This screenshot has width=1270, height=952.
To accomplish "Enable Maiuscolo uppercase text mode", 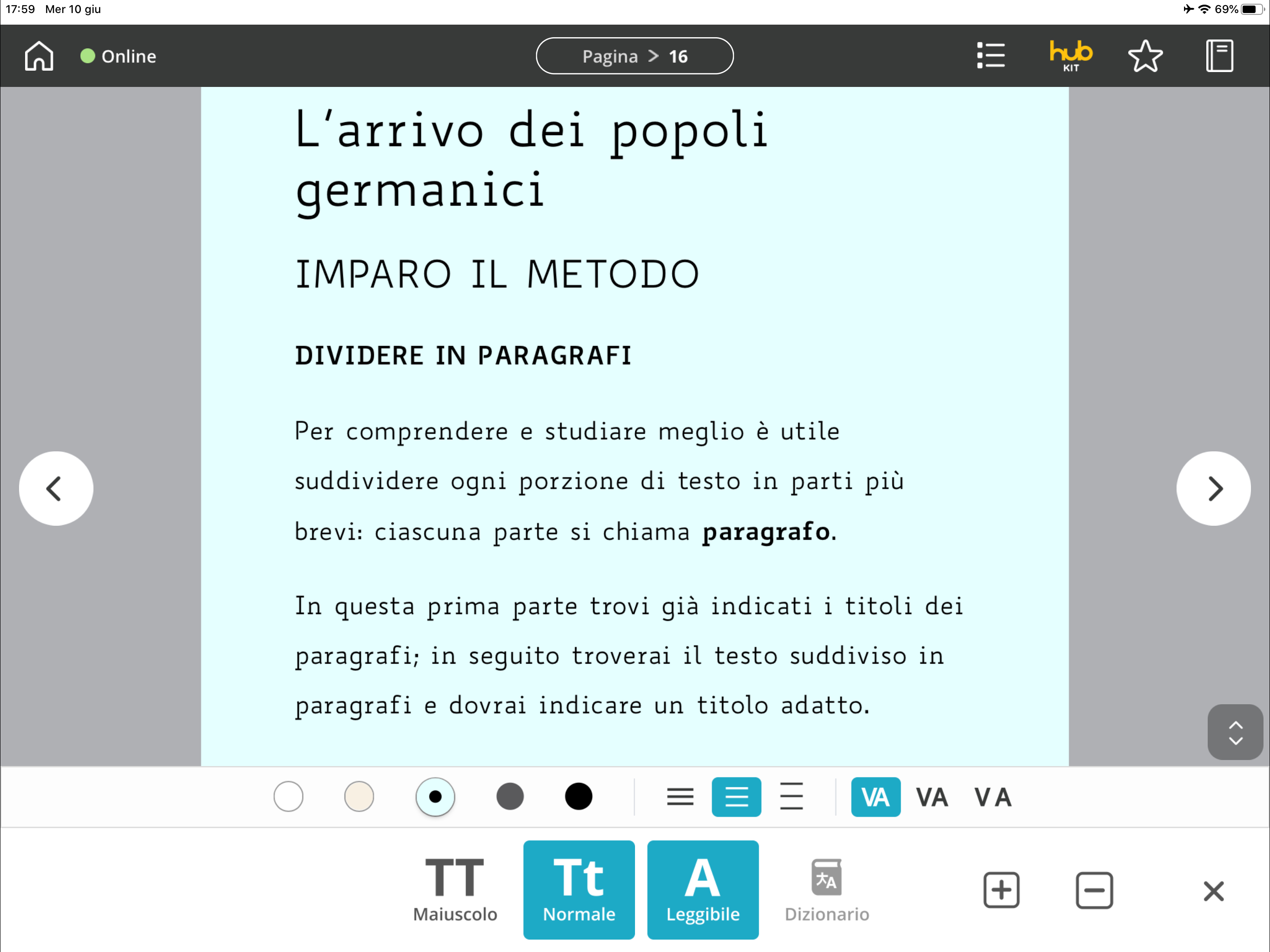I will (x=455, y=890).
